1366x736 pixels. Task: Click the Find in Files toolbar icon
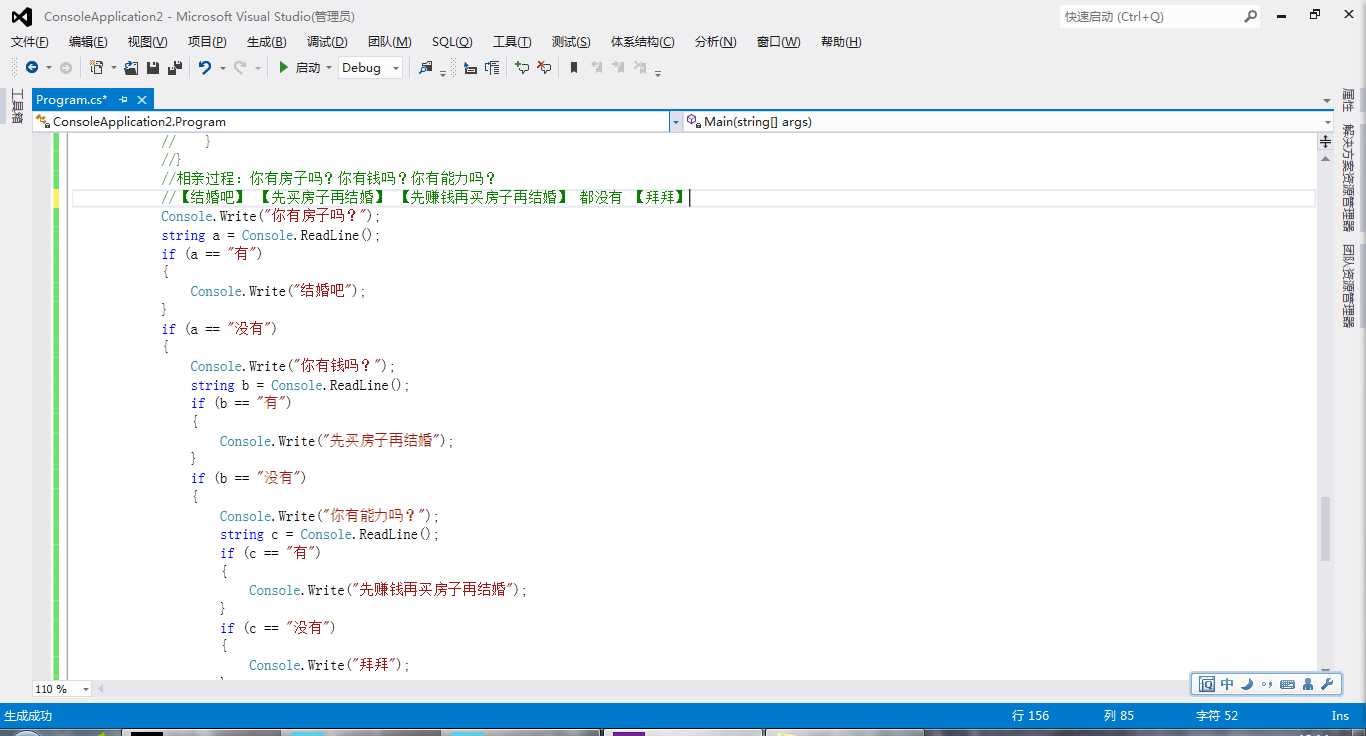pyautogui.click(x=426, y=68)
